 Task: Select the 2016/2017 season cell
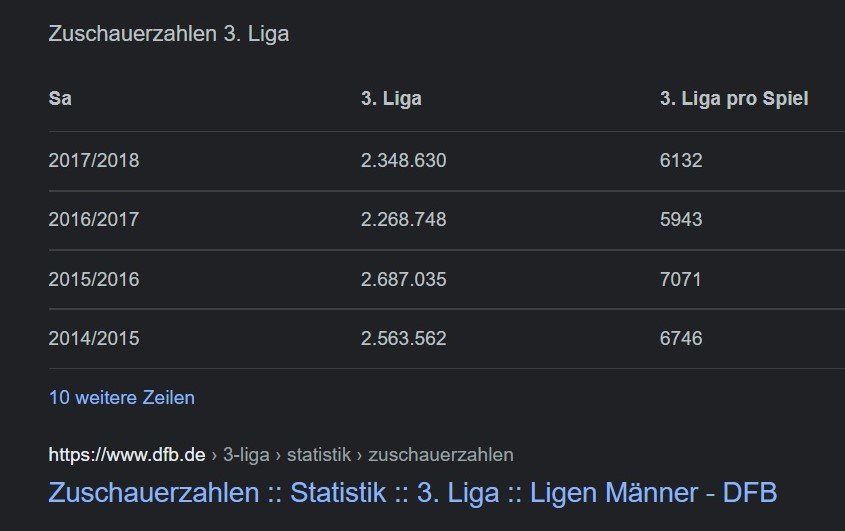94,219
